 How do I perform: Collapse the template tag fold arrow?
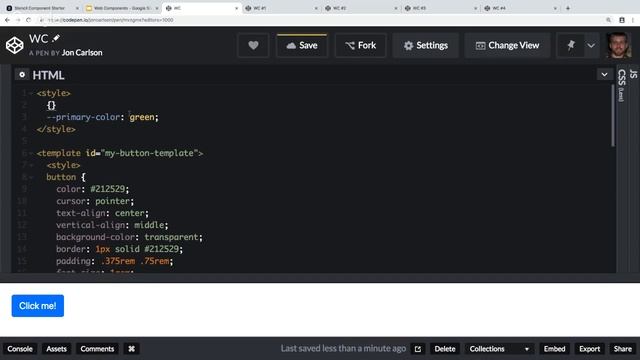31,153
